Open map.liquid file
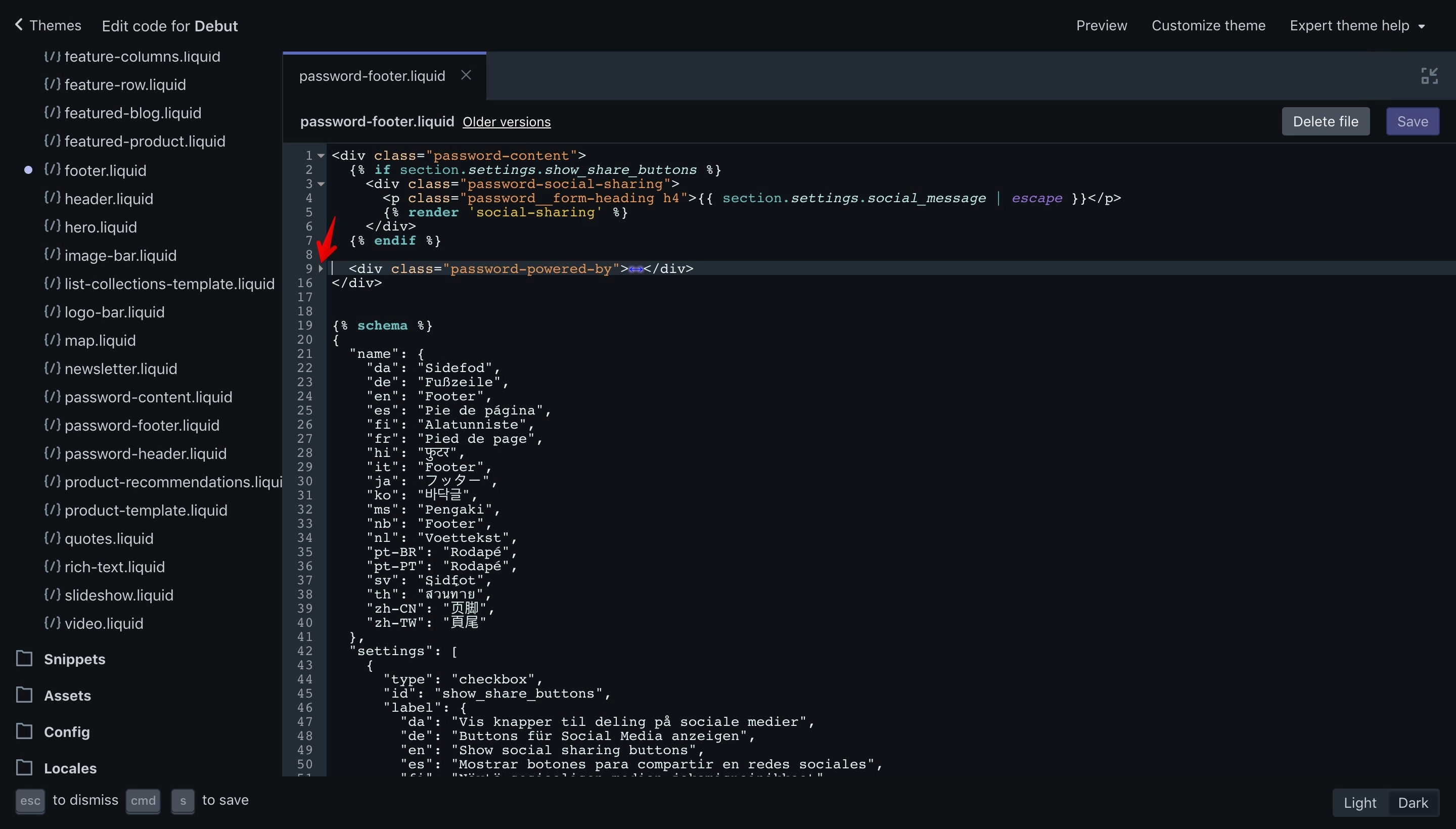Image resolution: width=1456 pixels, height=829 pixels. [x=100, y=341]
